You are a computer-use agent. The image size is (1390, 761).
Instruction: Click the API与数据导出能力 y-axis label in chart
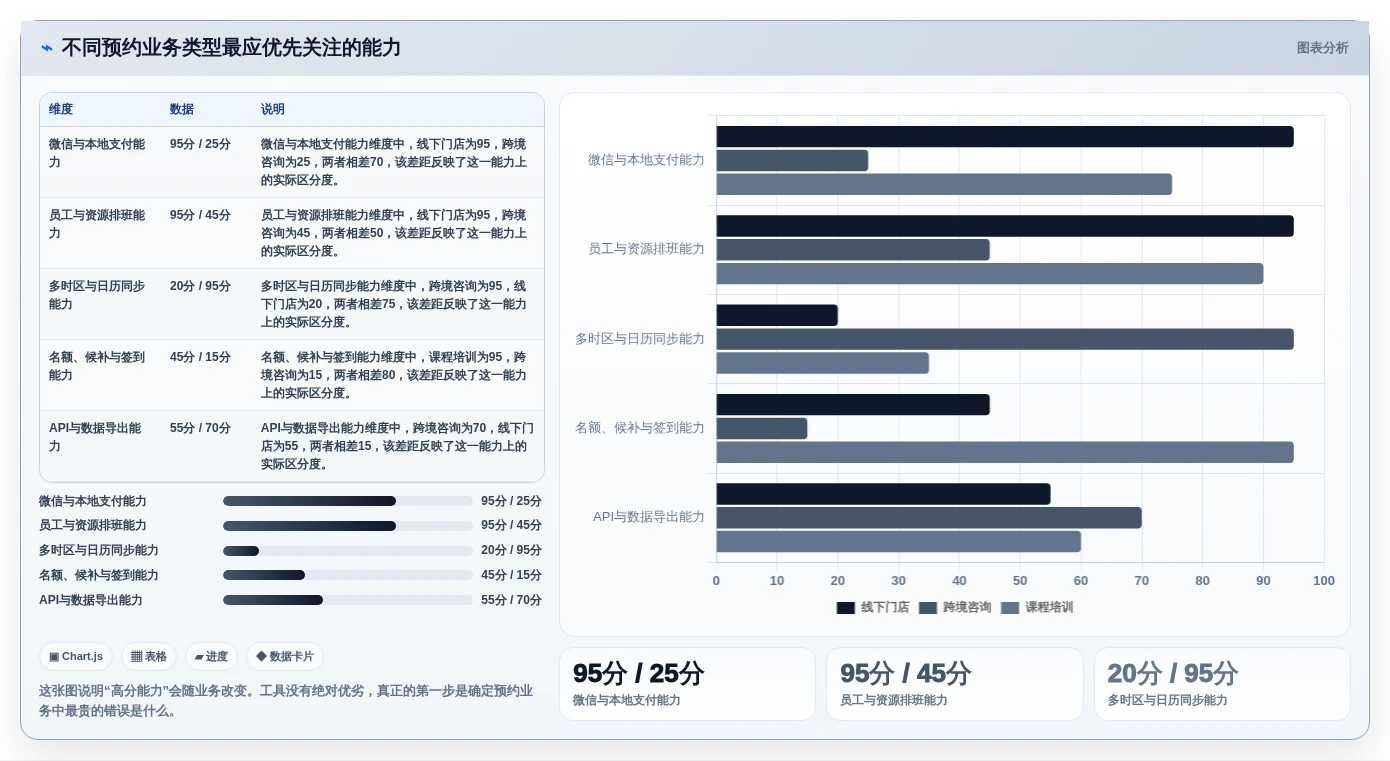tap(649, 517)
